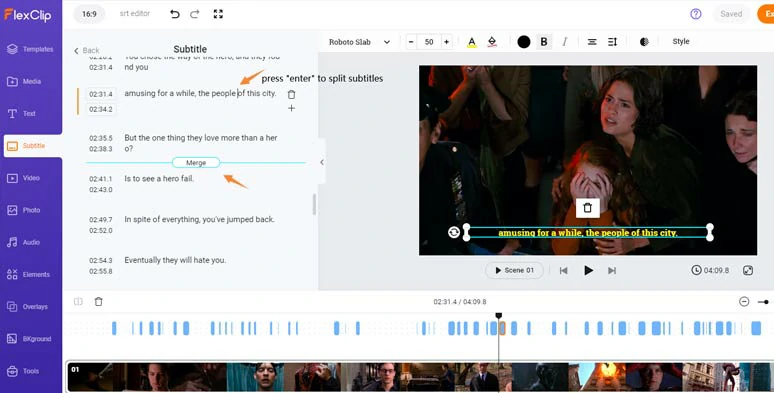The width and height of the screenshot is (774, 393).
Task: Select the Subtitle sidebar tab
Action: pos(33,146)
